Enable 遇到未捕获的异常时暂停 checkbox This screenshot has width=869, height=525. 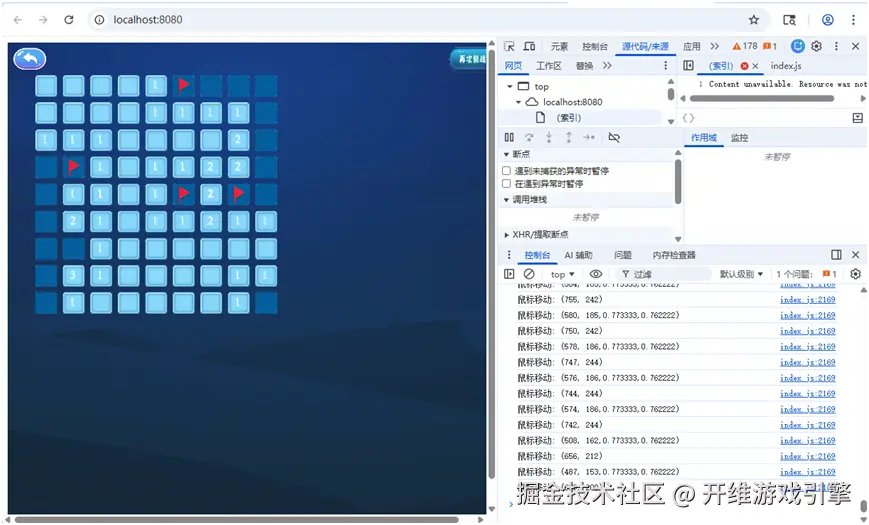[507, 171]
